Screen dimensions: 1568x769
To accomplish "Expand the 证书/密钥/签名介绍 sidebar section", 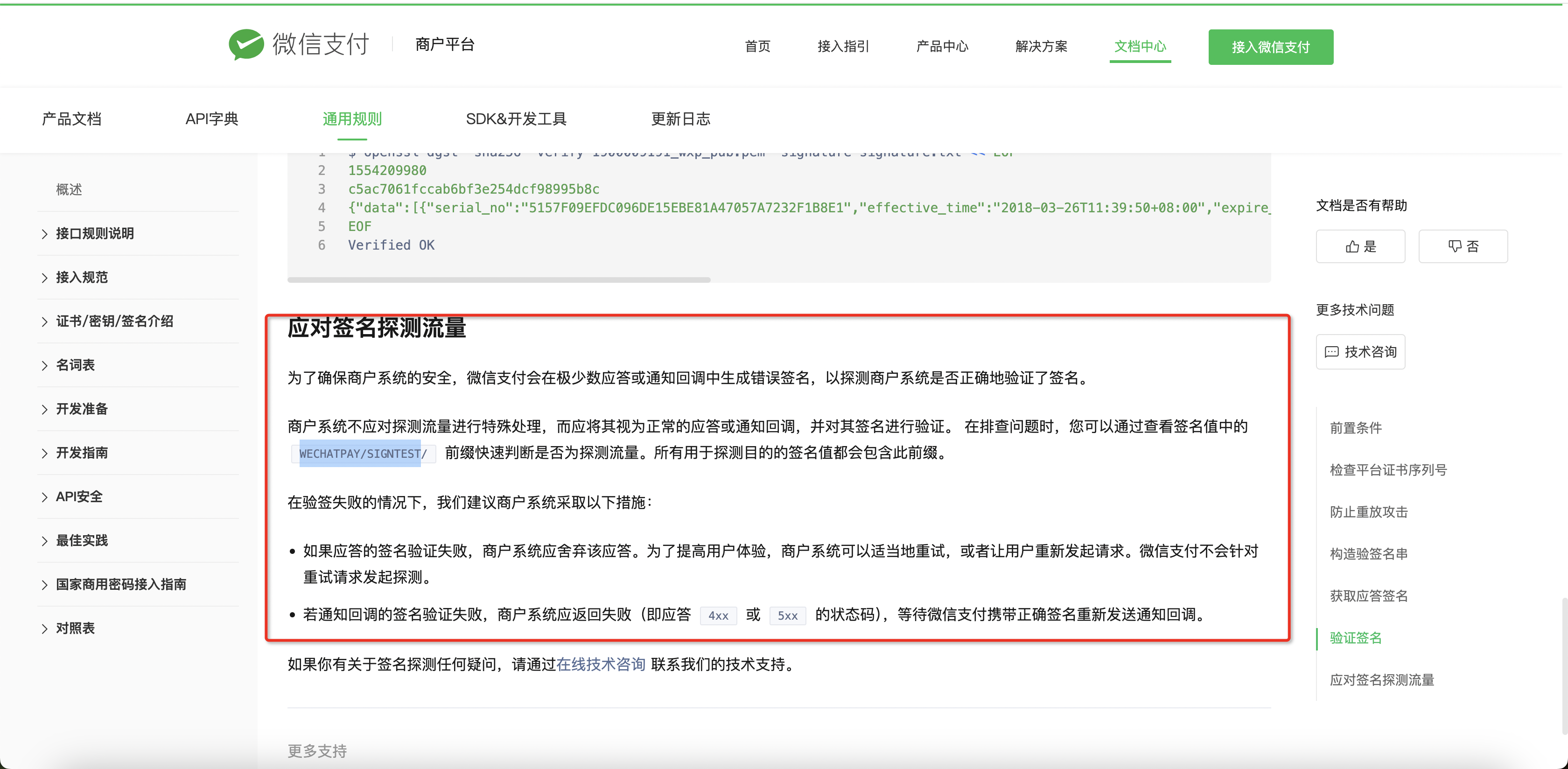I will [x=114, y=322].
